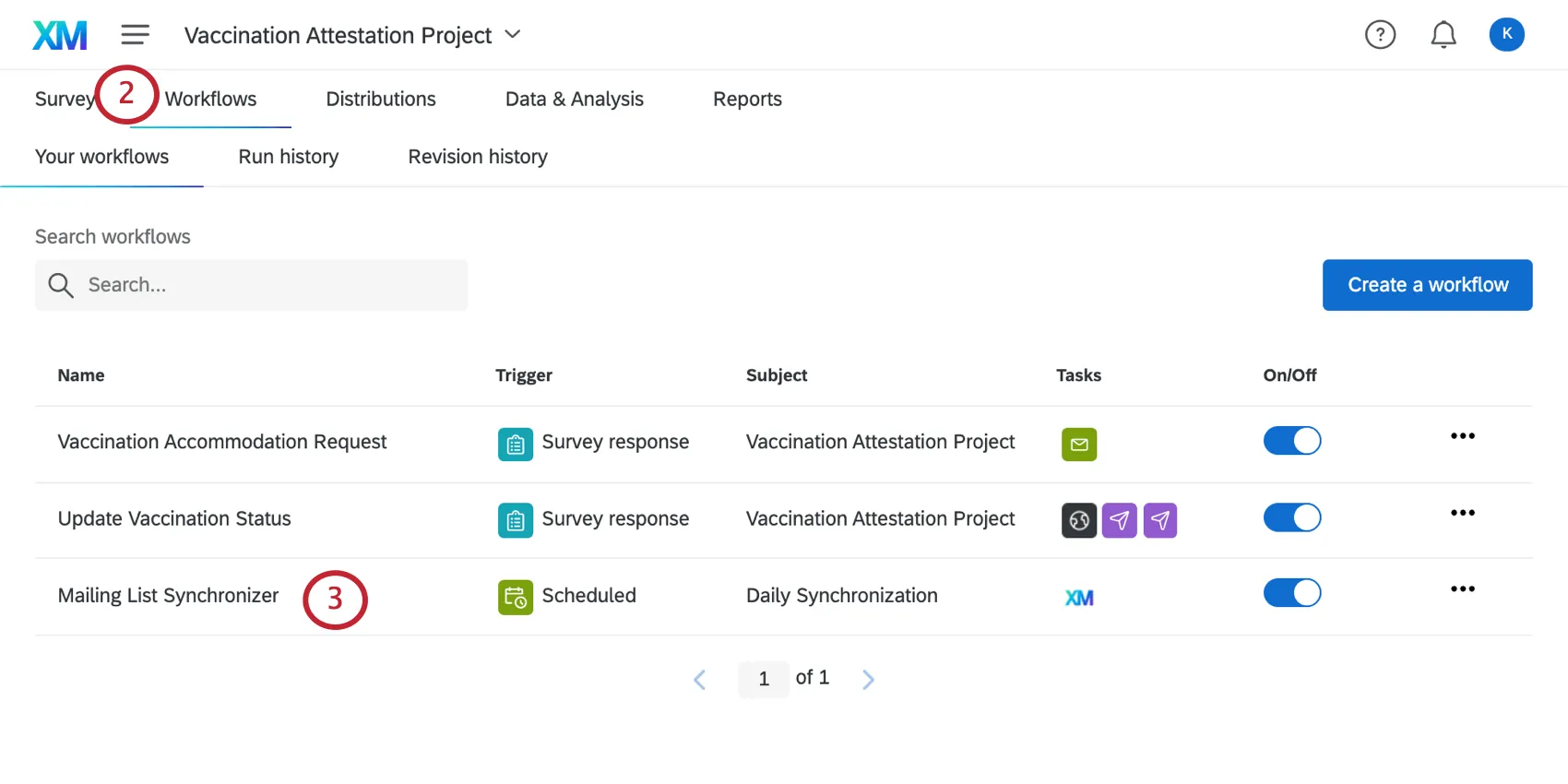This screenshot has width=1568, height=784.
Task: Disable the Update Vaccination Status workflow
Action: click(x=1291, y=517)
